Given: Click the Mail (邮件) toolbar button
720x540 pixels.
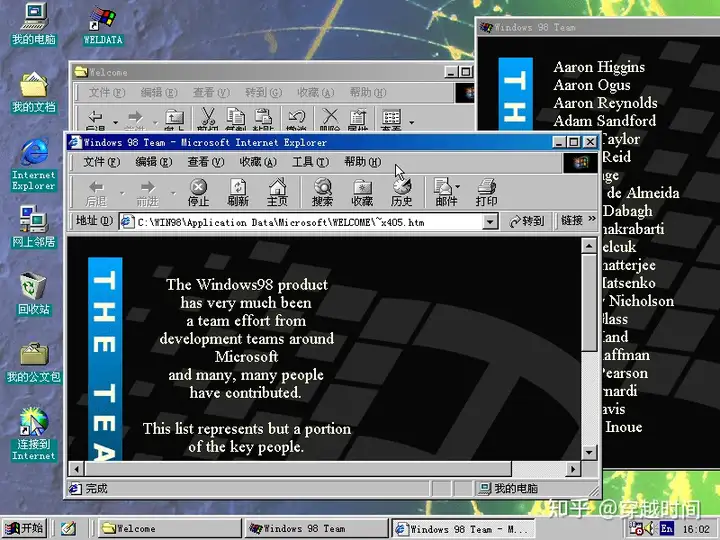Looking at the screenshot, I should pos(444,193).
